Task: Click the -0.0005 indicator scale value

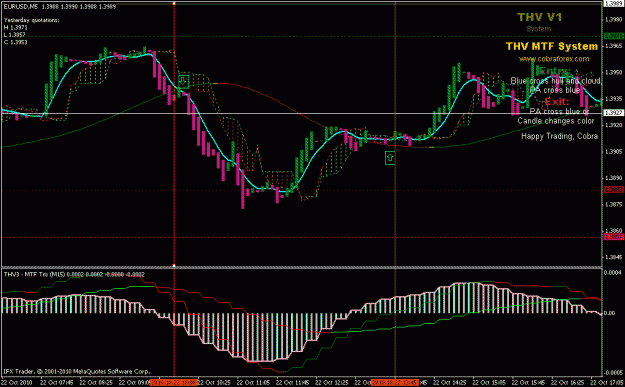Action: point(613,373)
